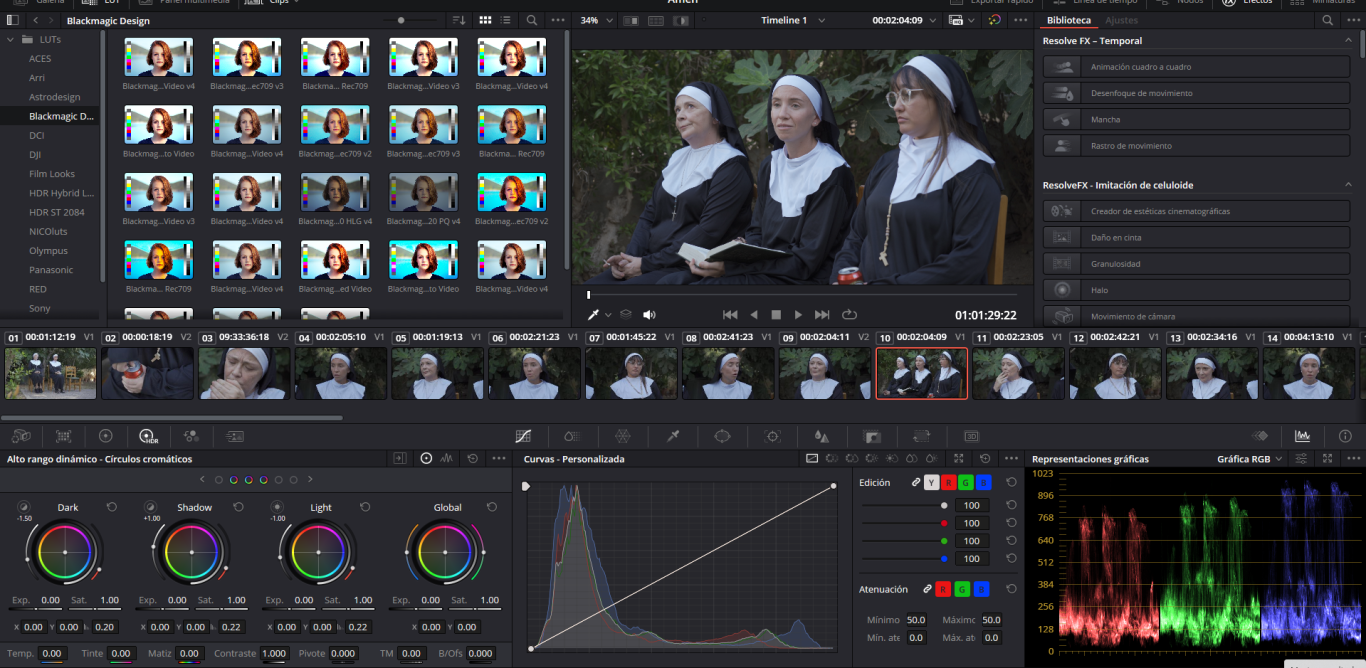The height and width of the screenshot is (668, 1366).
Task: Mute viewer audio with speaker icon
Action: (649, 315)
